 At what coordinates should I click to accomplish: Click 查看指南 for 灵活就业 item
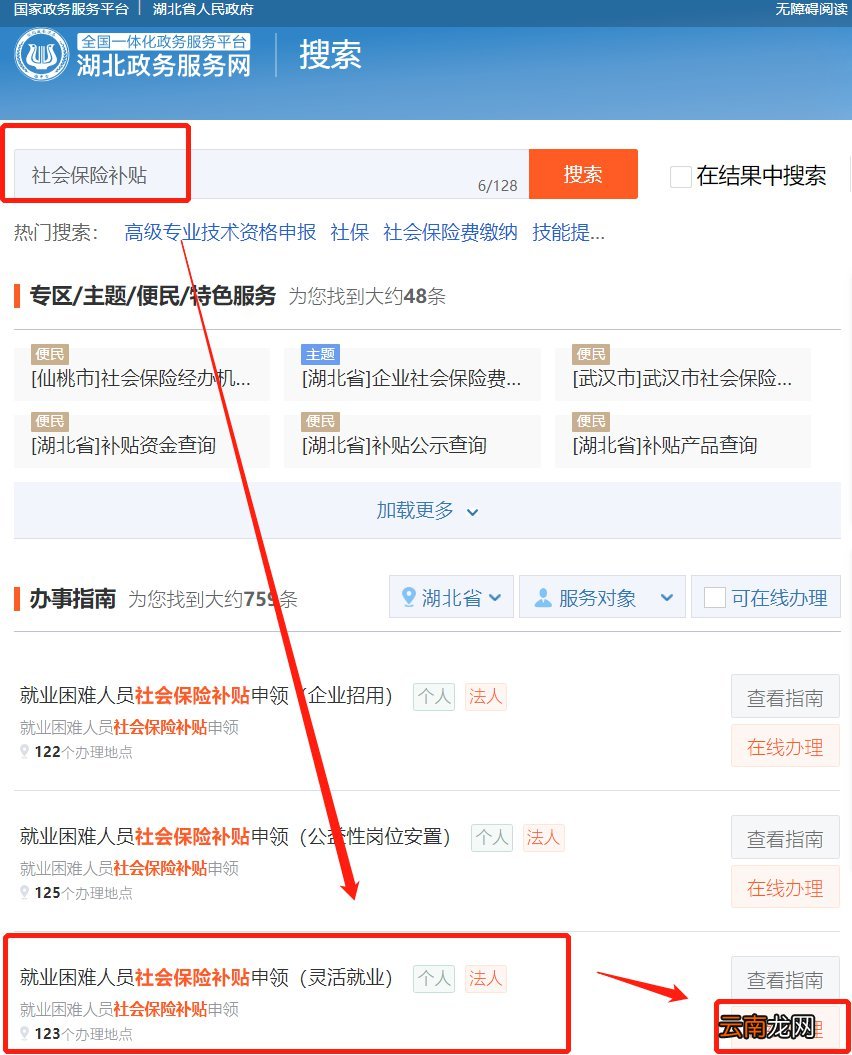[785, 980]
